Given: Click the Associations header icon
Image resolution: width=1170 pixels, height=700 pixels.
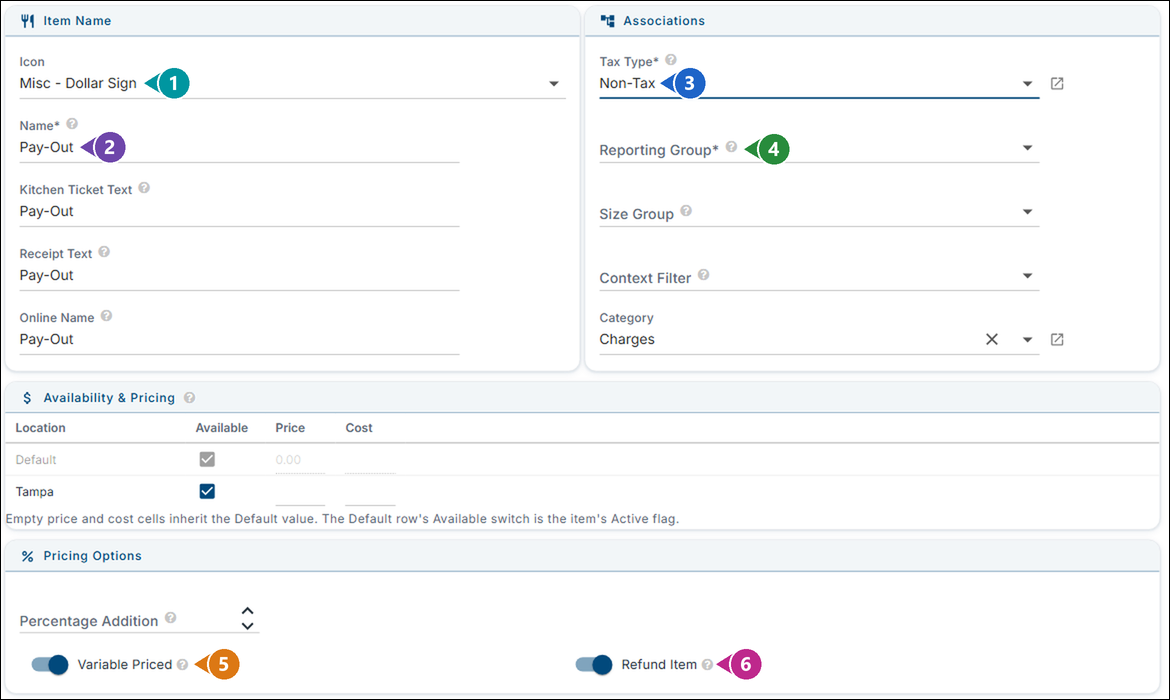Looking at the screenshot, I should point(607,21).
